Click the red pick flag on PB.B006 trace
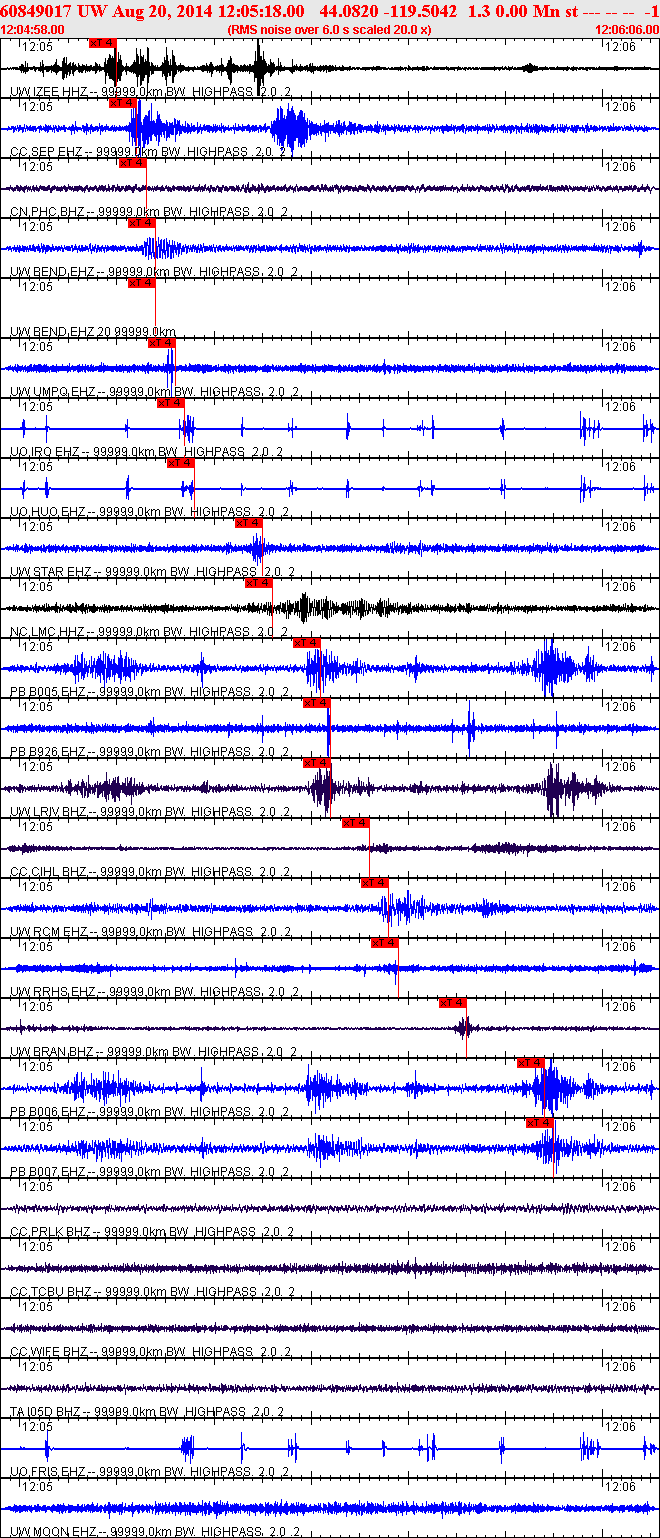 530,1063
